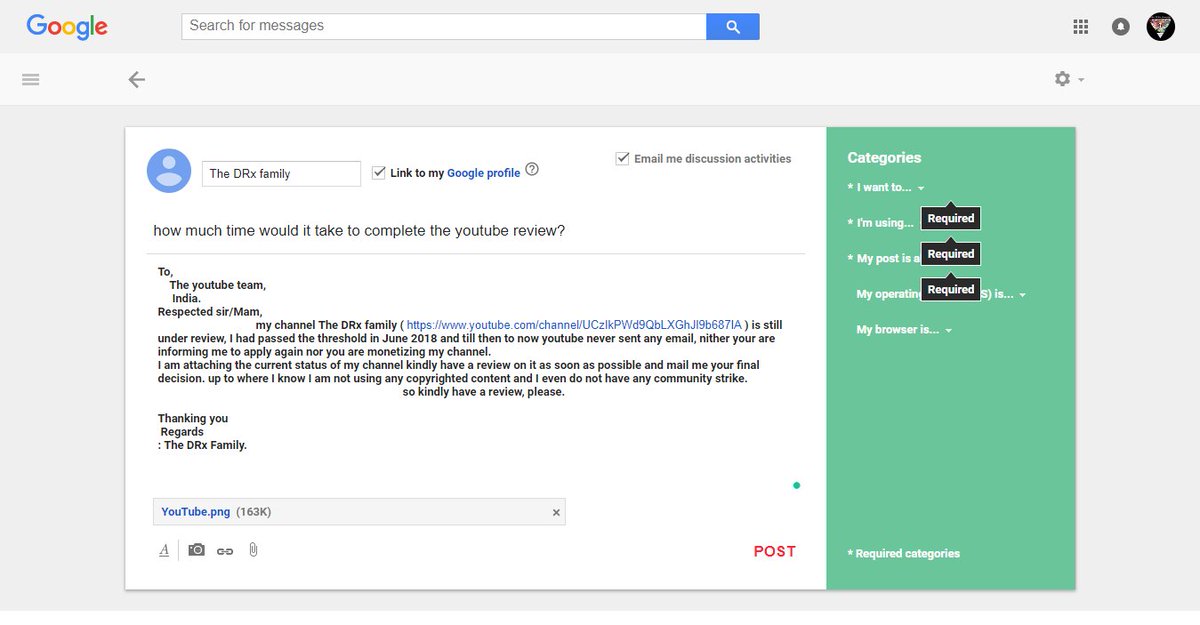Click the blue search magnifier button
This screenshot has width=1200, height=625.
[733, 26]
